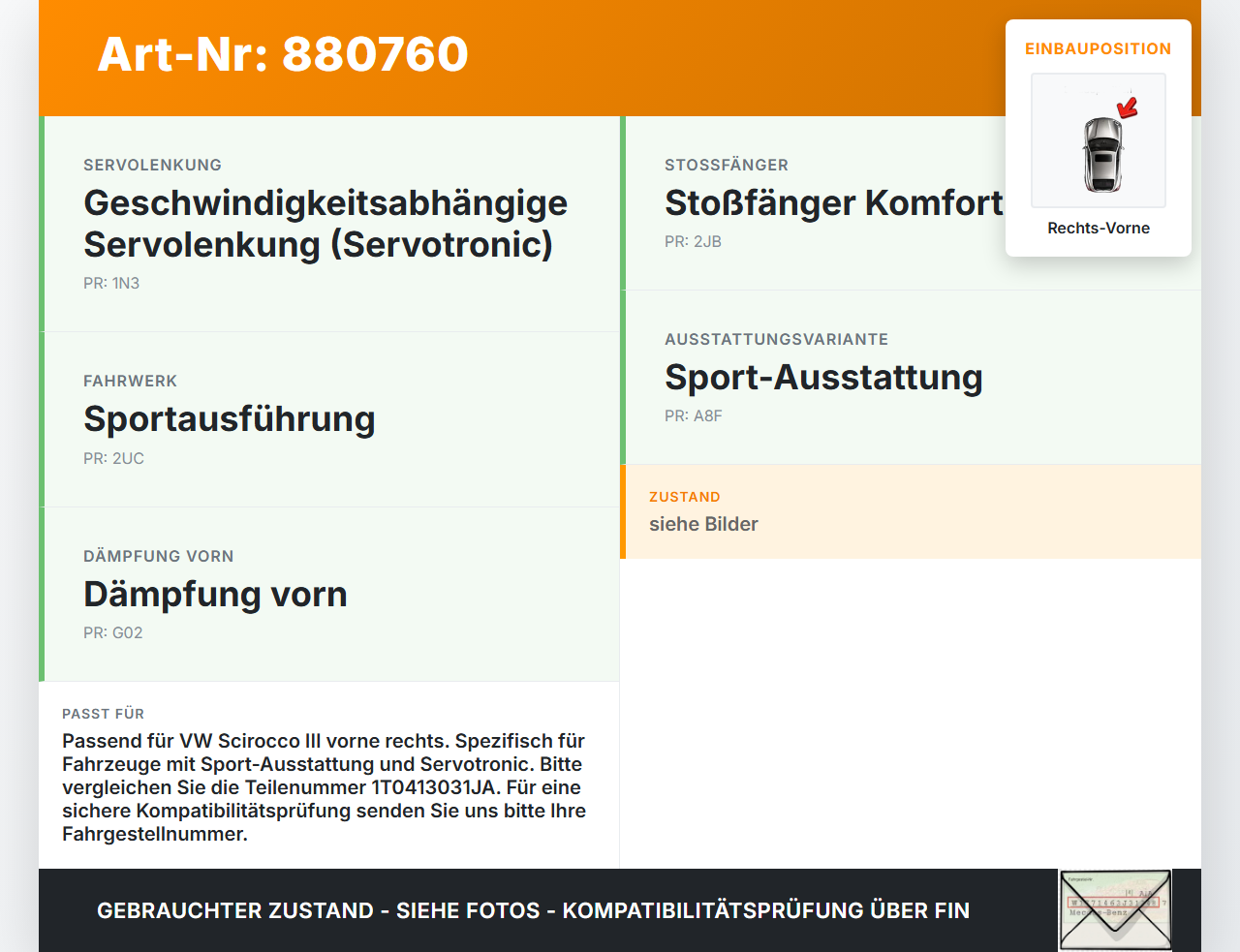Select the PR: 1N3 code
The height and width of the screenshot is (952, 1240).
(x=111, y=284)
